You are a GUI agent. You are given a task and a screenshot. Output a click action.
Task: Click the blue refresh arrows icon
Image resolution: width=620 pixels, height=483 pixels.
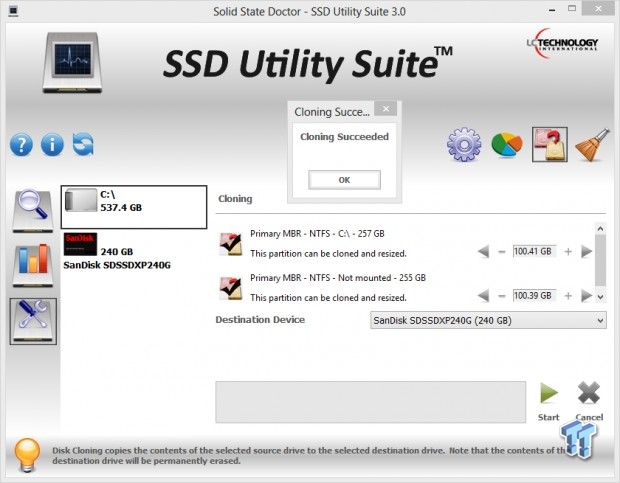coord(83,144)
